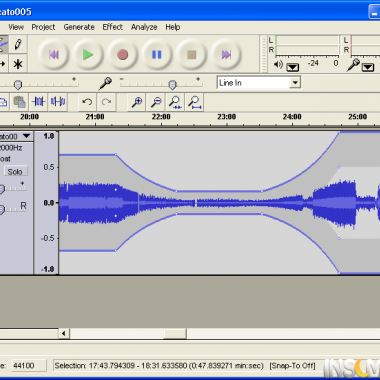The width and height of the screenshot is (380, 380).
Task: Adjust the track gain slider
Action: click(x=2, y=189)
